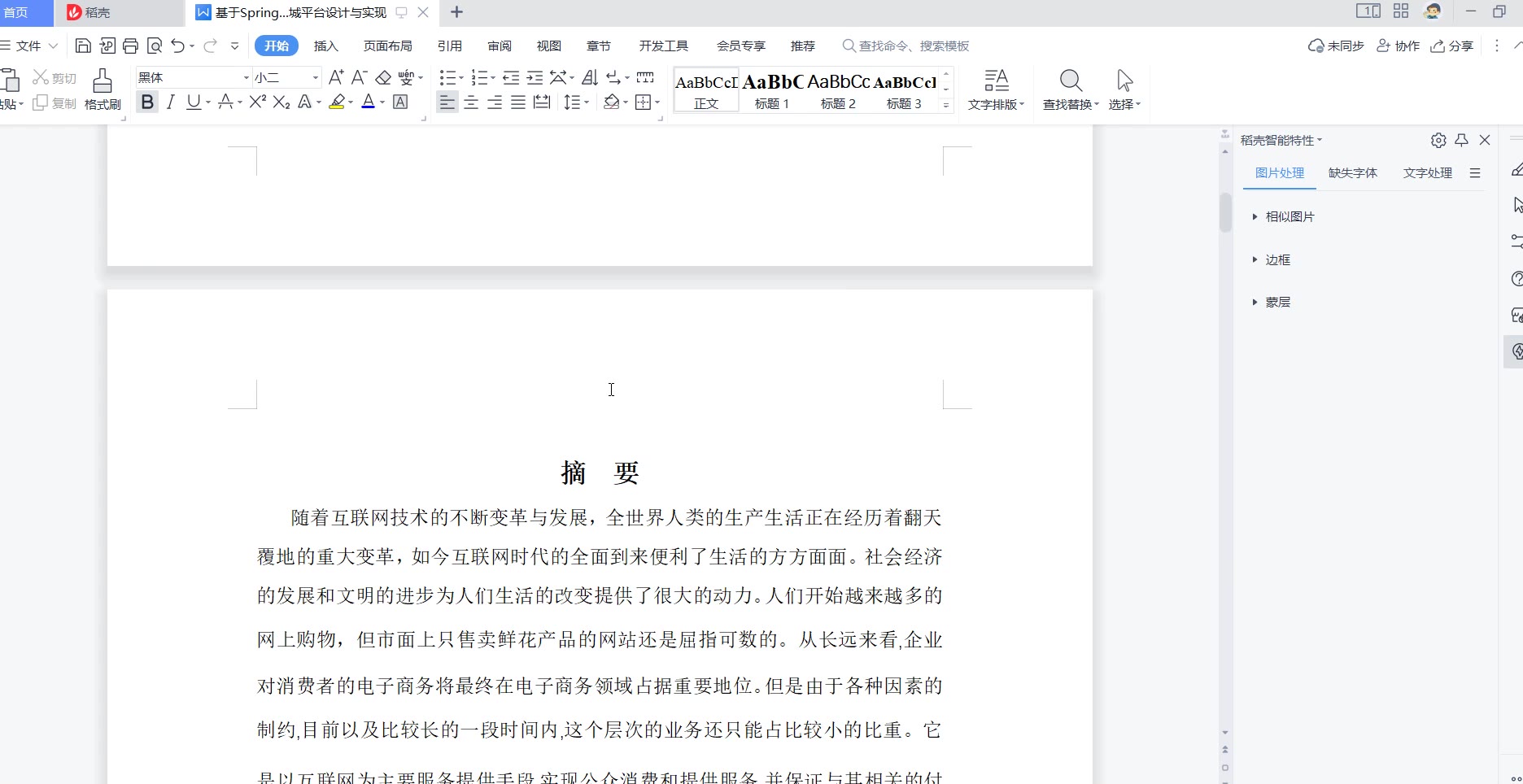Click the print icon in quick access bar
Screen dimensions: 1523x784
coord(130,46)
